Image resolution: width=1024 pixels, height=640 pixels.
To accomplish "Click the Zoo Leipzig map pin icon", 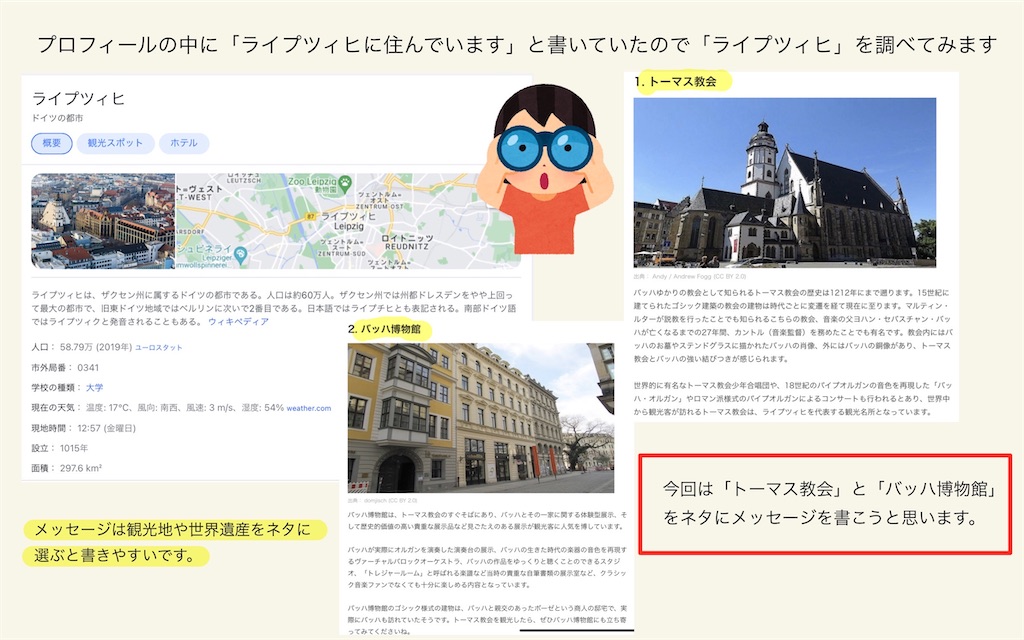I will point(344,182).
